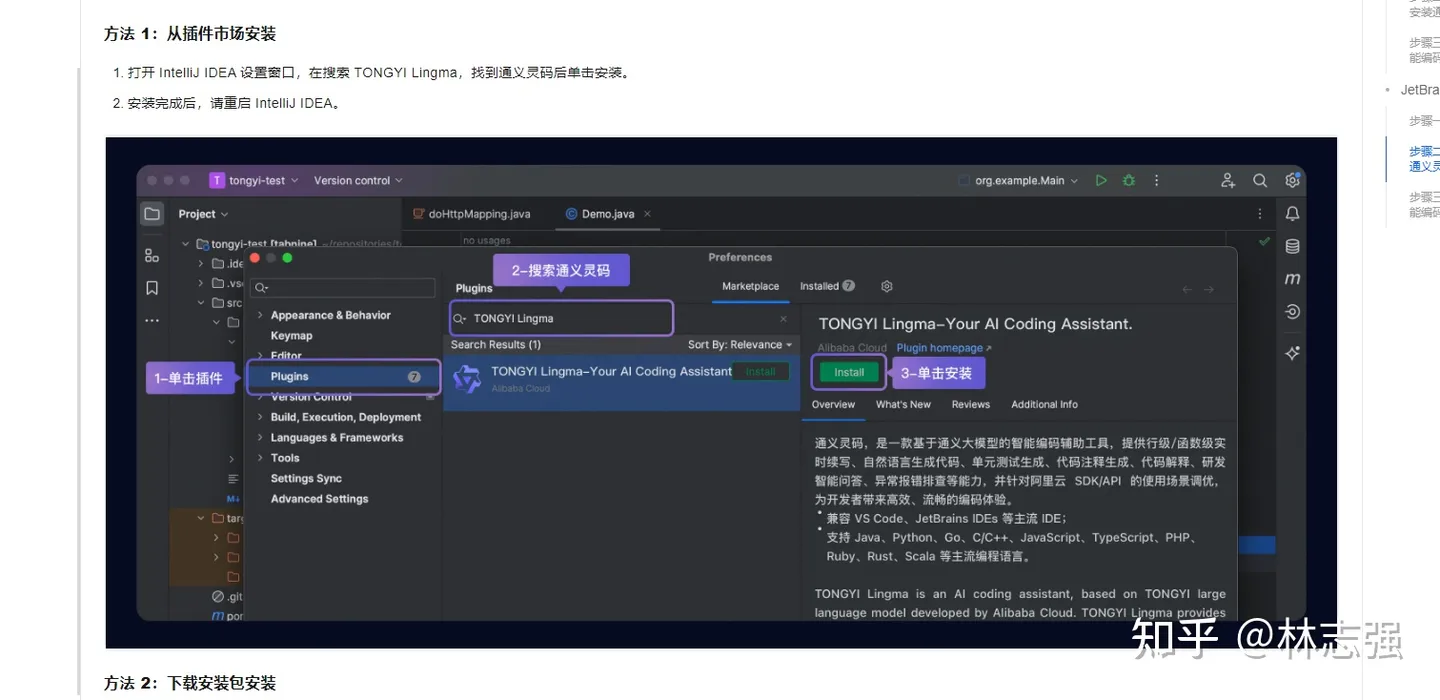Open the AI Assistant sparkle icon
Image resolution: width=1440 pixels, height=700 pixels.
click(1292, 353)
